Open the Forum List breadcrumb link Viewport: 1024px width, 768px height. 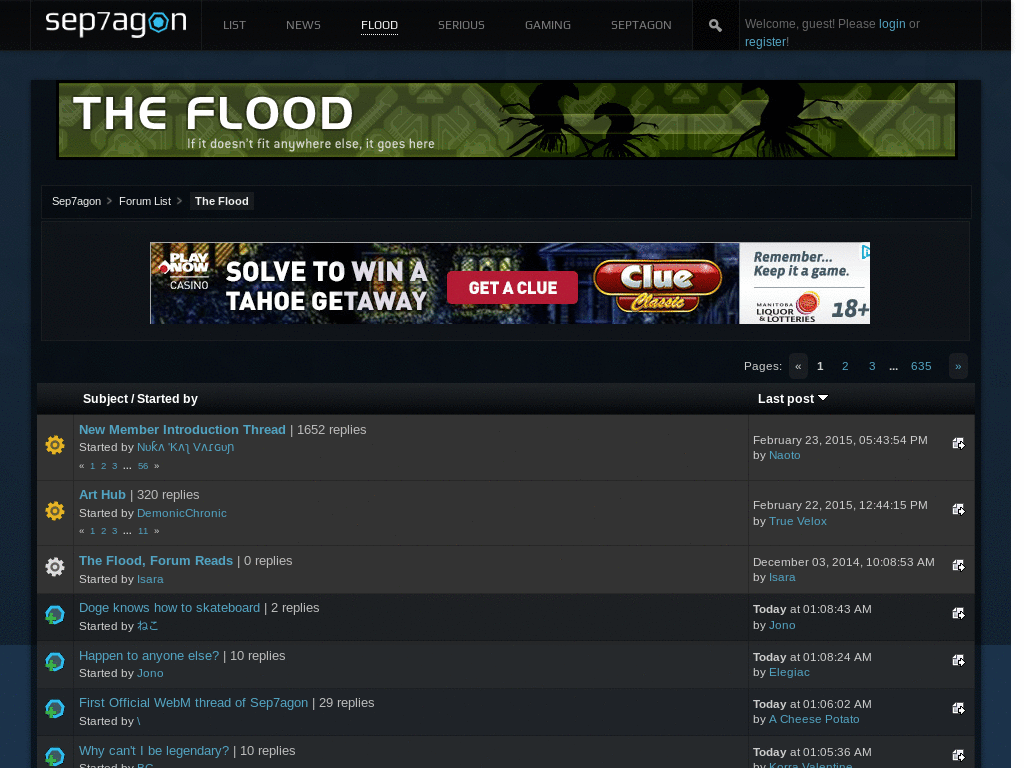144,201
